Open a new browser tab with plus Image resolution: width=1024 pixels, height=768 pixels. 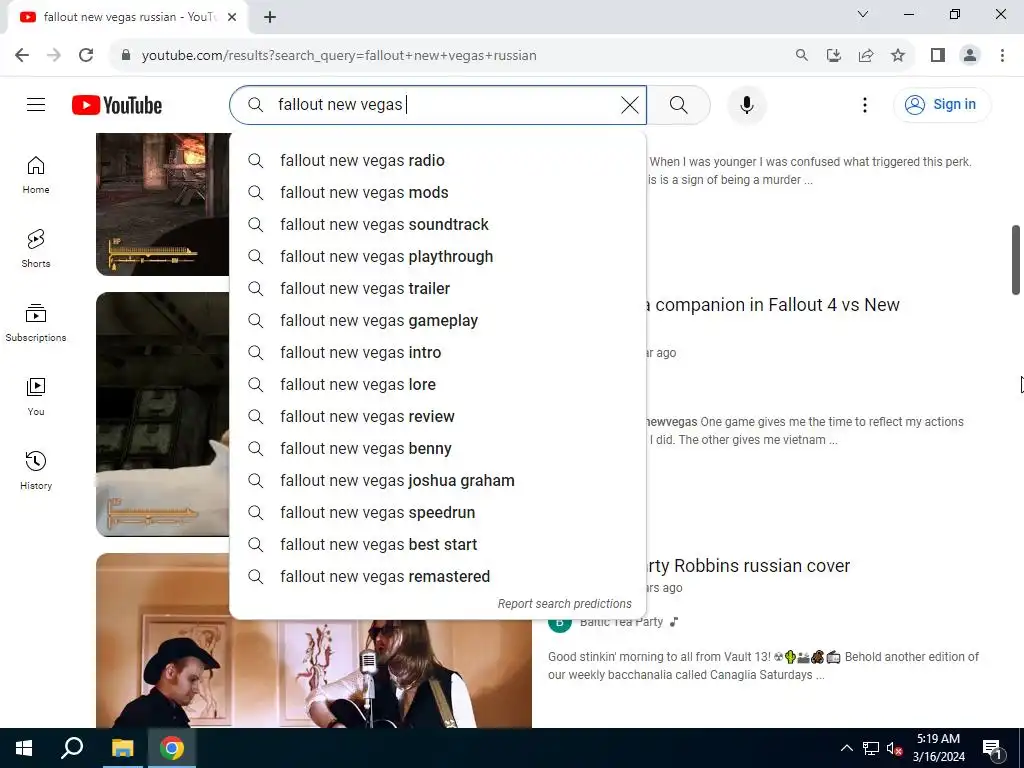pos(270,17)
